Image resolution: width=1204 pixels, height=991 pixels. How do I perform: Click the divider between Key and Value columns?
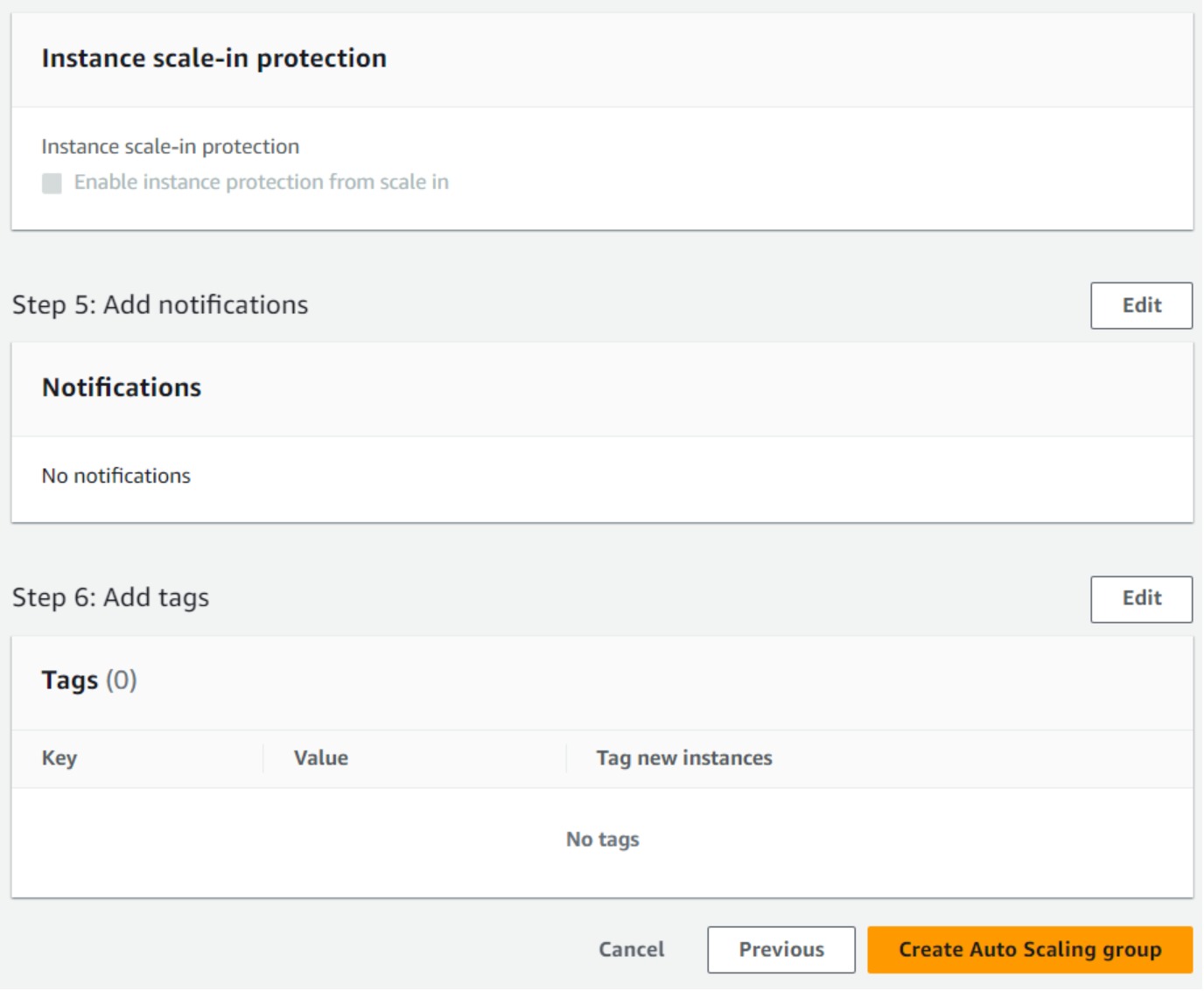[263, 758]
